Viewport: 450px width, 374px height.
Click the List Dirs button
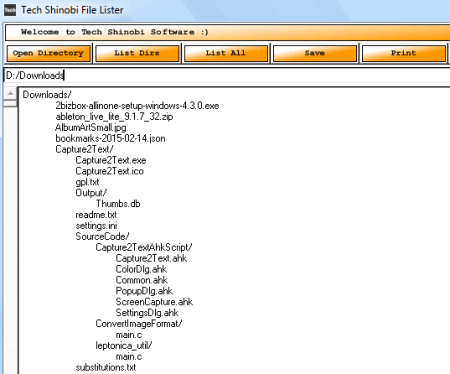click(x=137, y=53)
